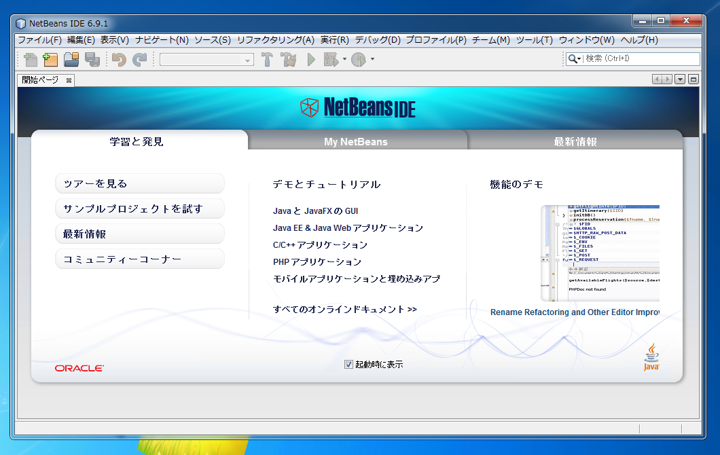This screenshot has width=720, height=455.
Task: Switch to the 最新情報 tab
Action: pyautogui.click(x=575, y=141)
